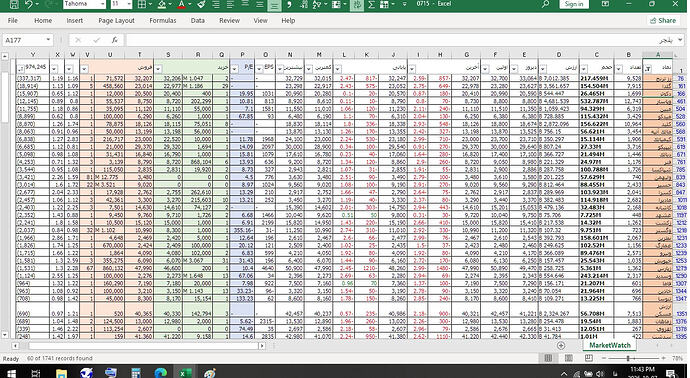Click the Save icon in quick access toolbar

tap(14, 4)
